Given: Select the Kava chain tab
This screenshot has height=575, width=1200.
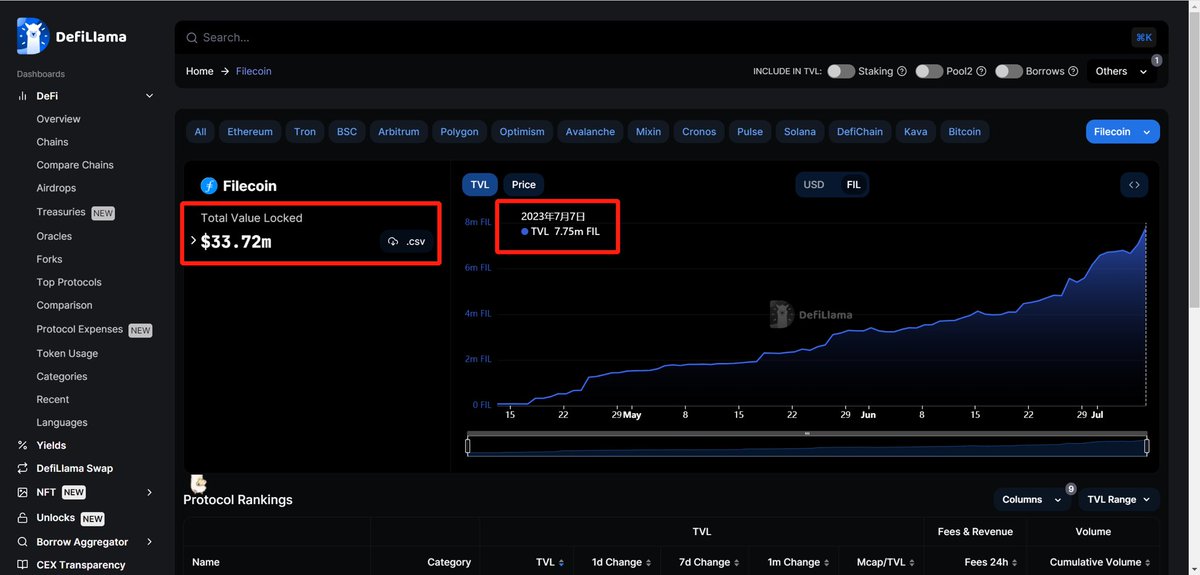Looking at the screenshot, I should (x=915, y=132).
